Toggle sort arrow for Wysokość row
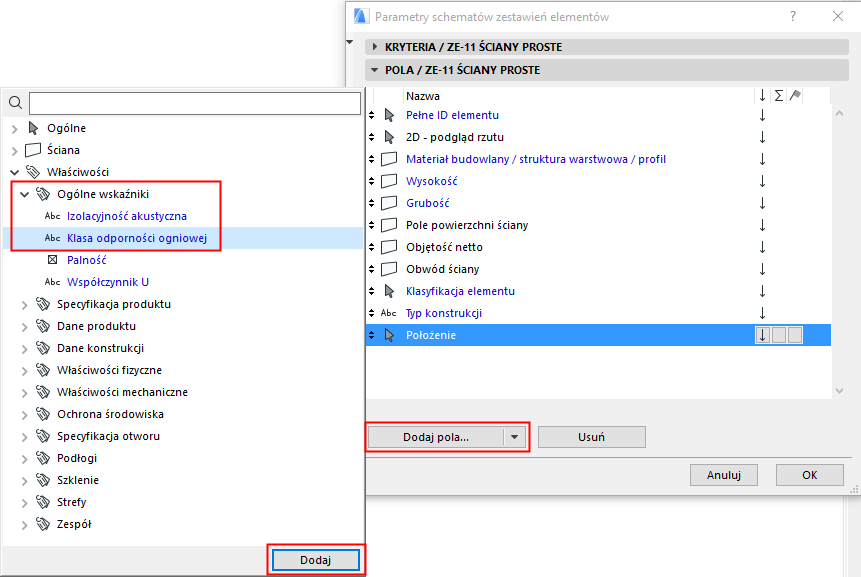The image size is (861, 577). tap(762, 181)
